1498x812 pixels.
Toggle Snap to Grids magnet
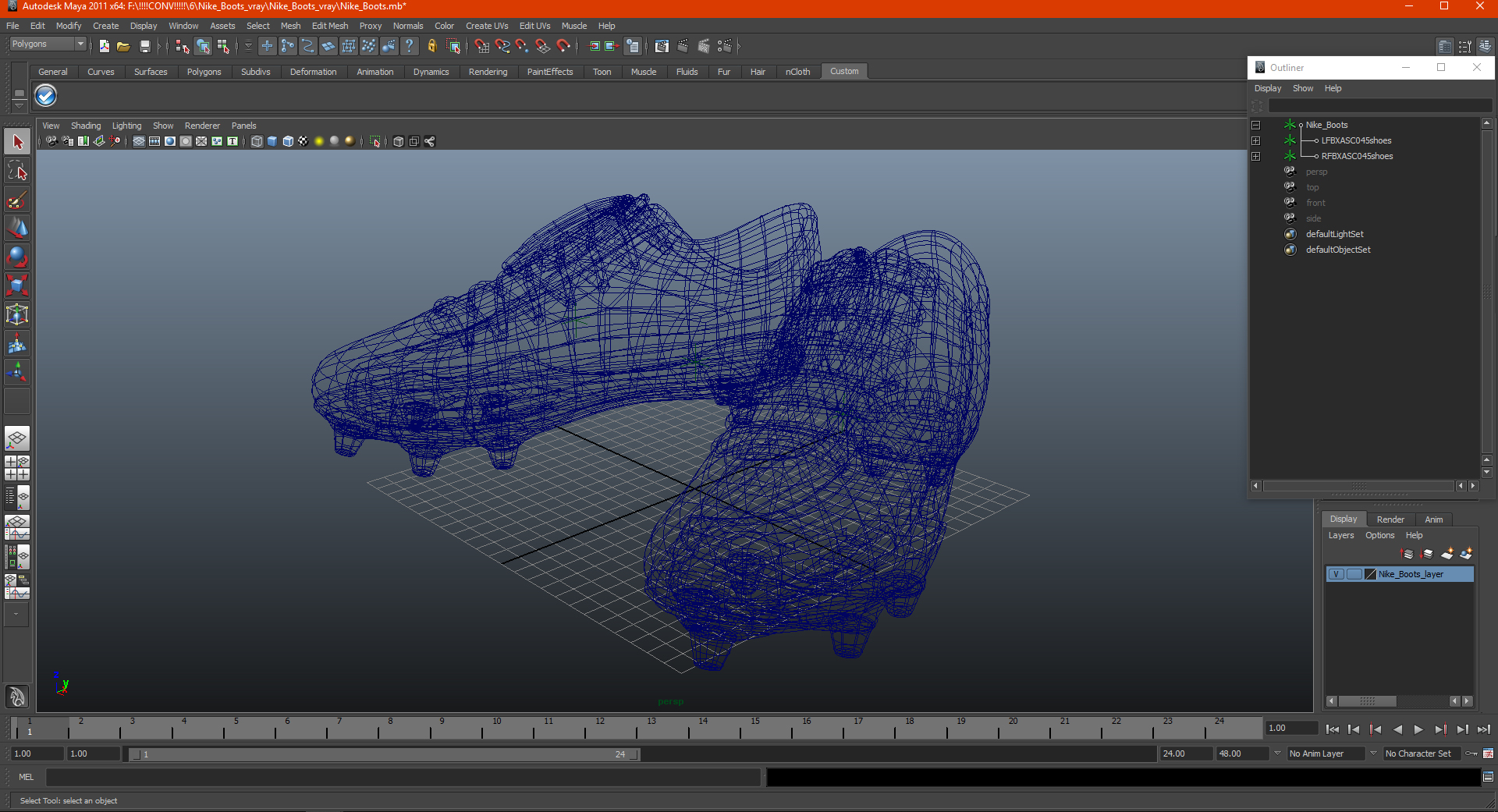(482, 47)
